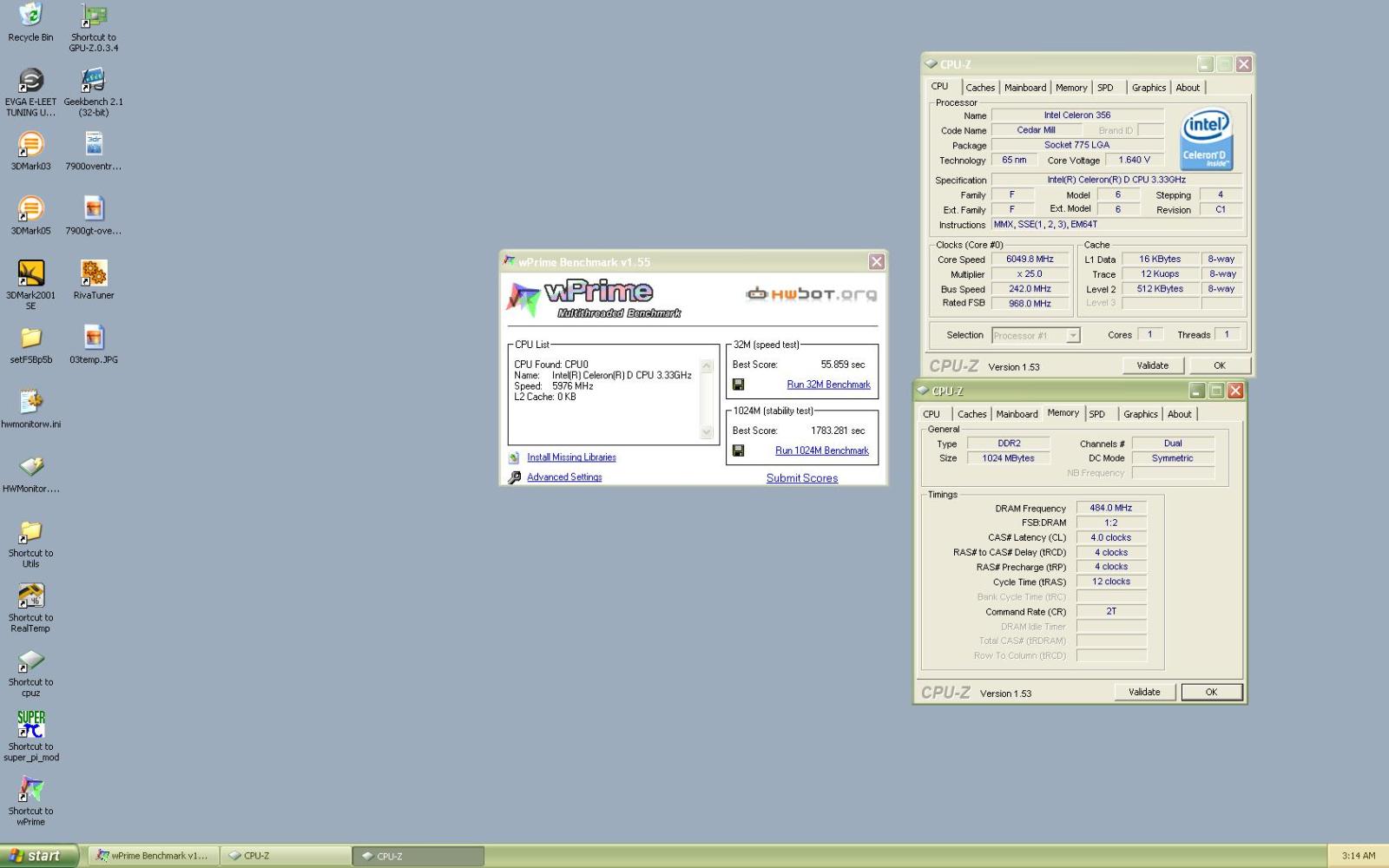The image size is (1389, 868).
Task: Launch the Geekbench 2.1 (32-bit) icon
Action: (x=94, y=80)
